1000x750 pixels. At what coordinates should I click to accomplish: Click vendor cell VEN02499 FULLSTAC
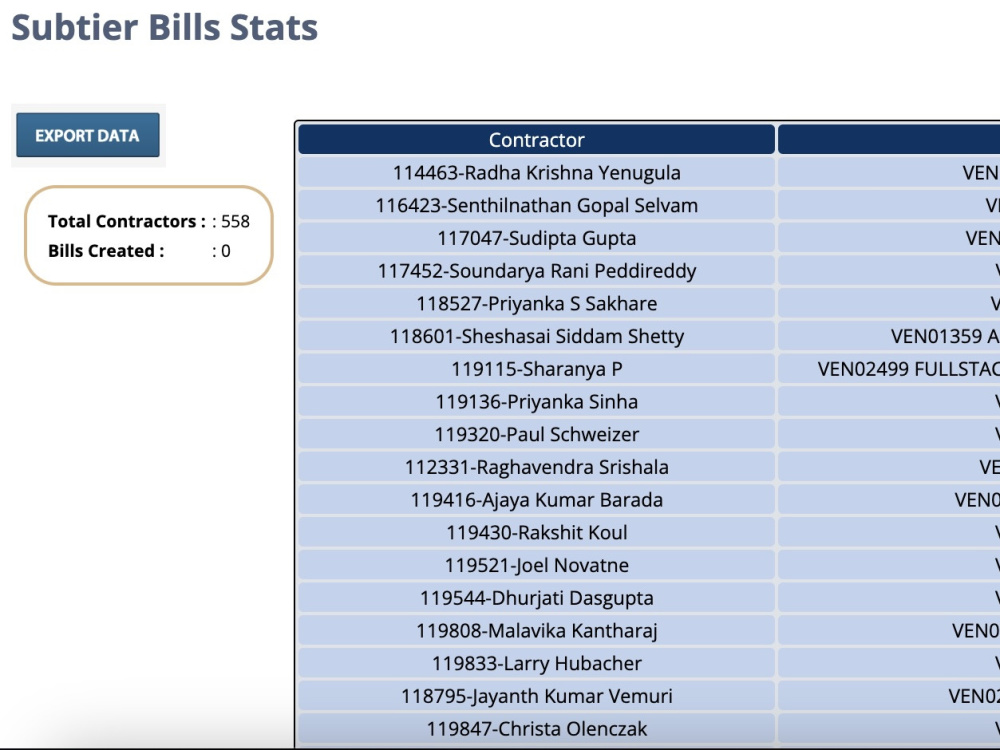coord(889,369)
